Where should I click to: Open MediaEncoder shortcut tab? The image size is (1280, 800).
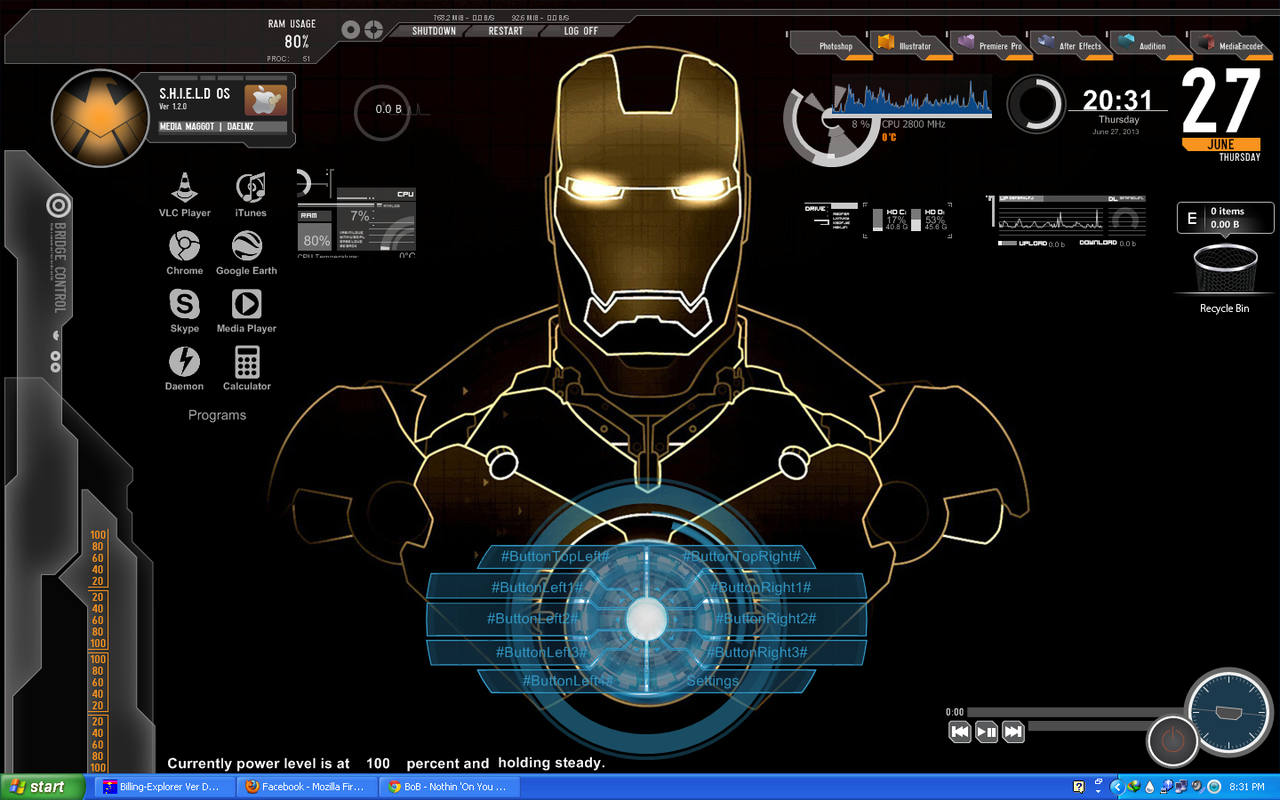1233,45
